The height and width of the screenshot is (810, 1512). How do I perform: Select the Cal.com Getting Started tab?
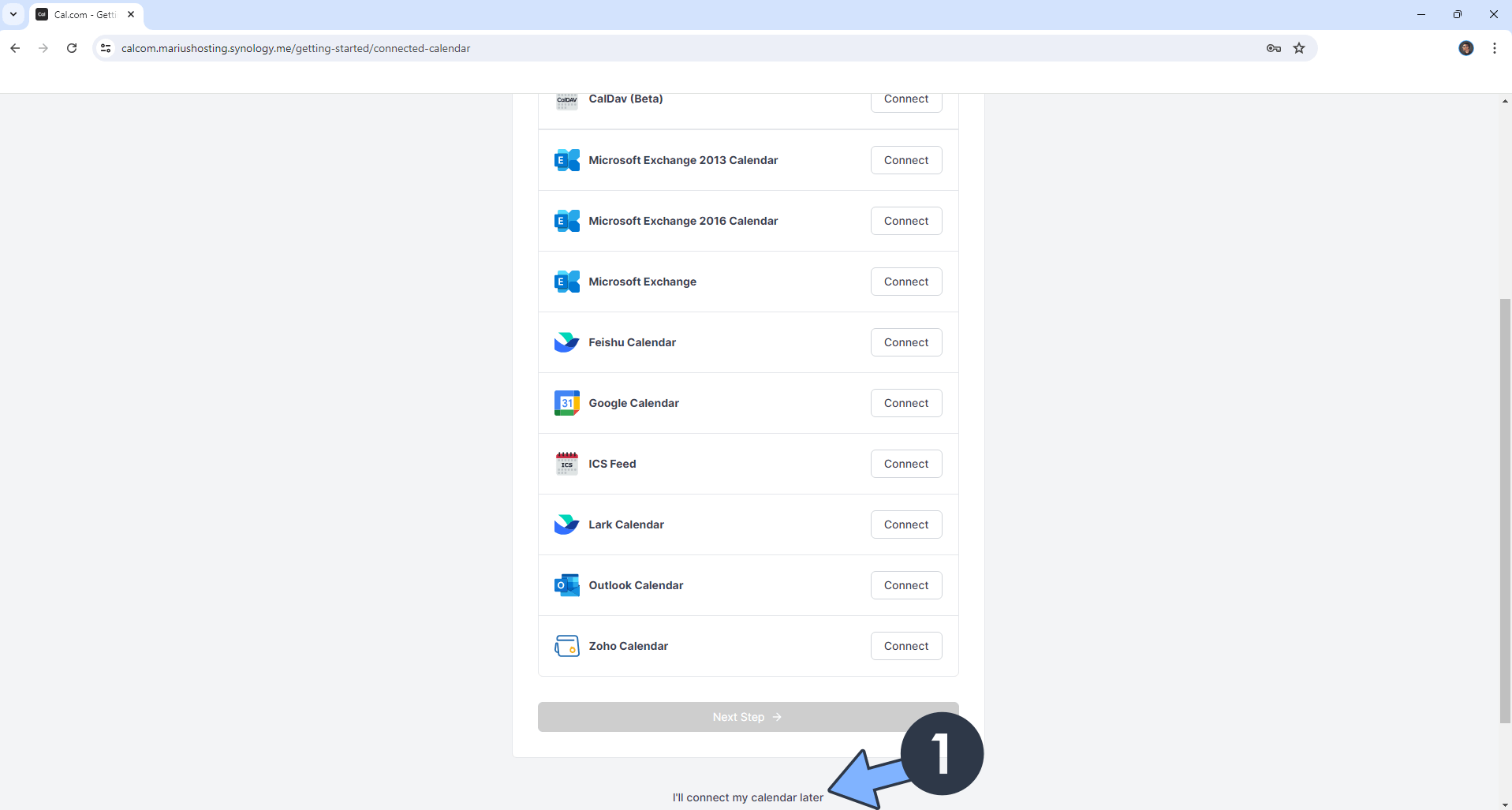coord(85,15)
